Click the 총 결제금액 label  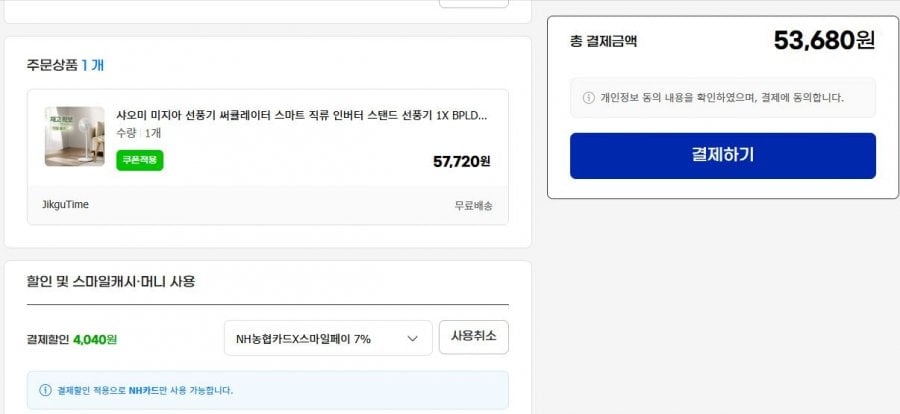click(603, 41)
